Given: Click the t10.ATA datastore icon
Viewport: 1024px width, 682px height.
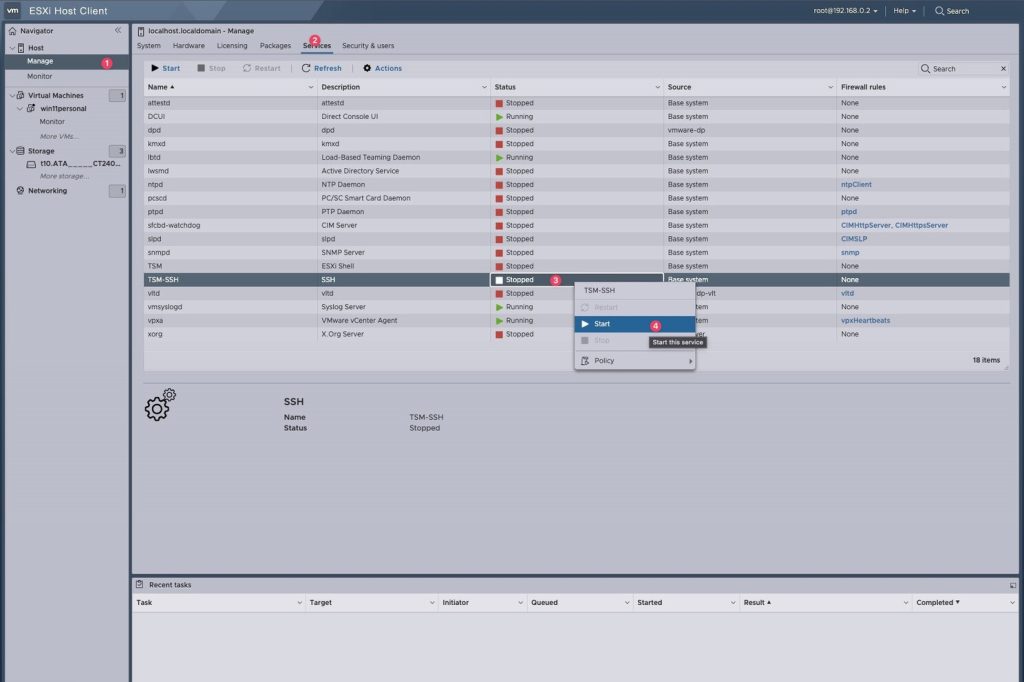Looking at the screenshot, I should click(31, 164).
